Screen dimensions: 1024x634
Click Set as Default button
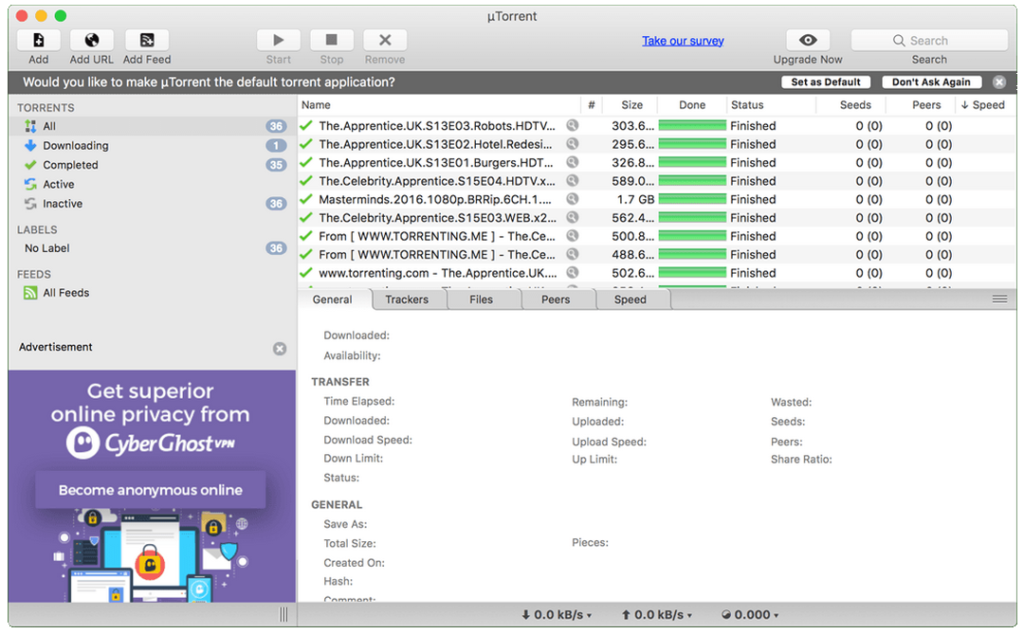pos(825,82)
